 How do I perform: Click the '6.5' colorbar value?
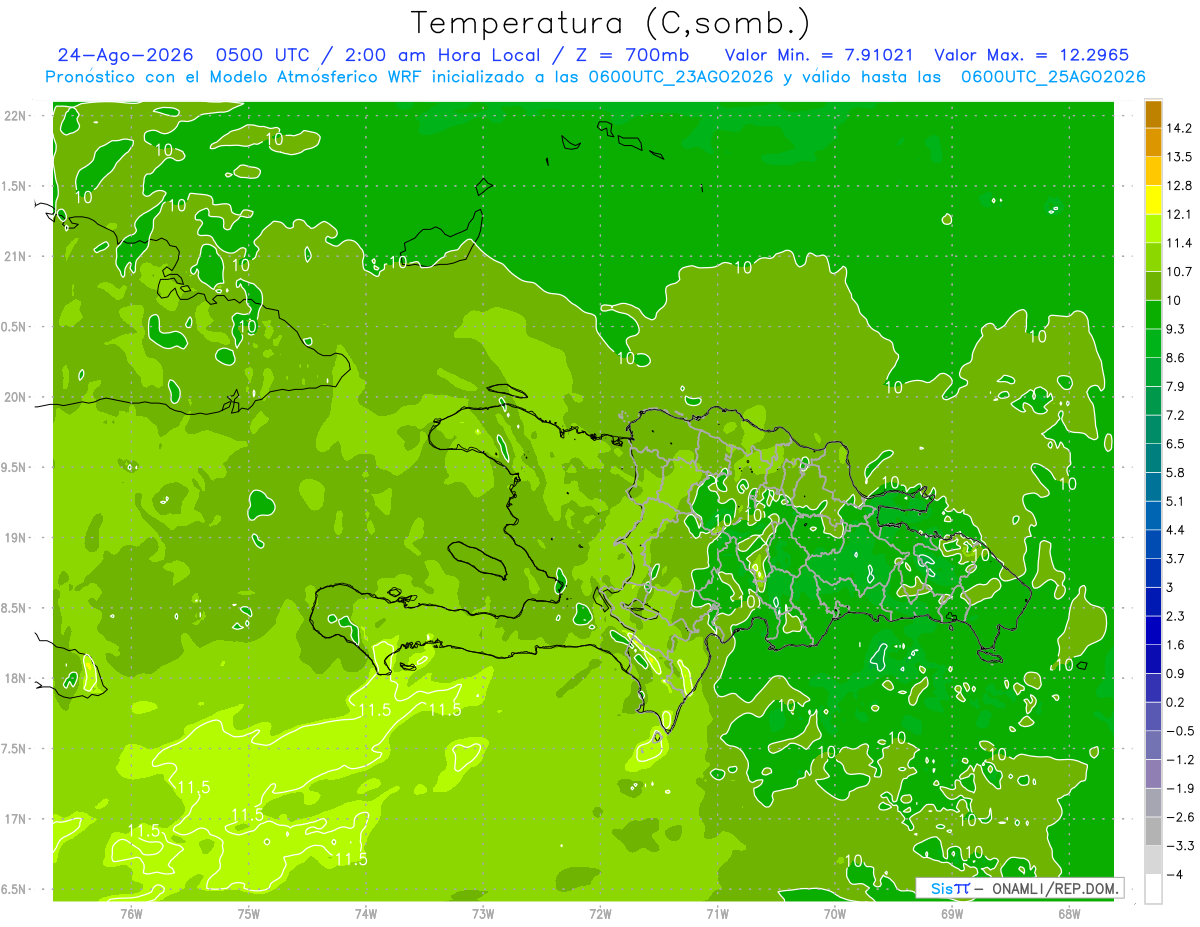[x=1176, y=443]
